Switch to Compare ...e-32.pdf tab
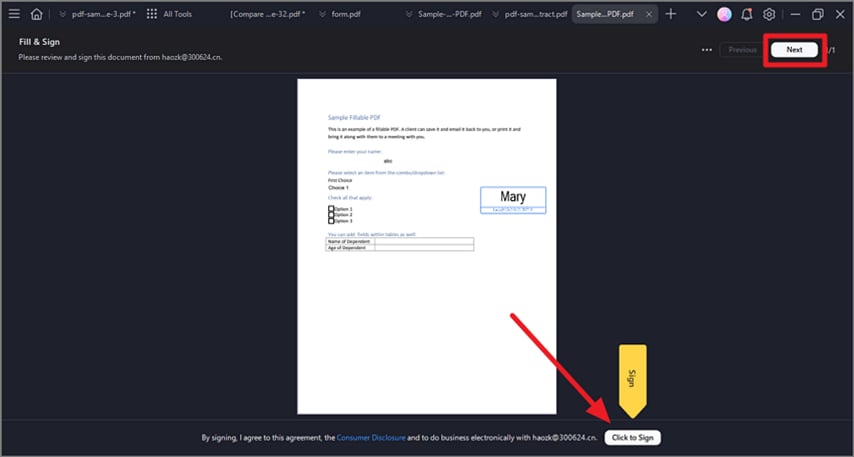The image size is (854, 457). (267, 14)
